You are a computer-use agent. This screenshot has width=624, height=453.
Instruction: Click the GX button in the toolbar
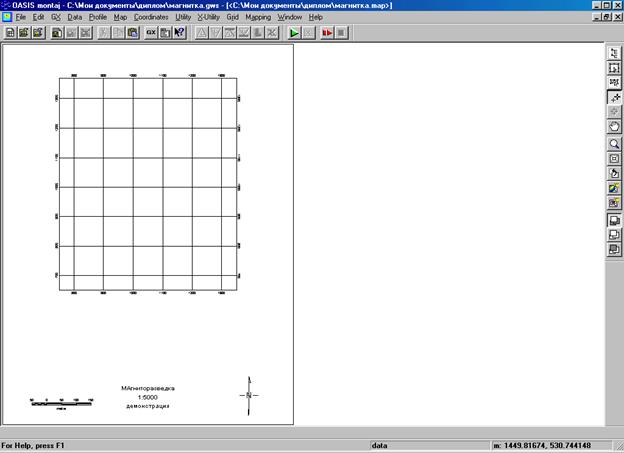[151, 33]
